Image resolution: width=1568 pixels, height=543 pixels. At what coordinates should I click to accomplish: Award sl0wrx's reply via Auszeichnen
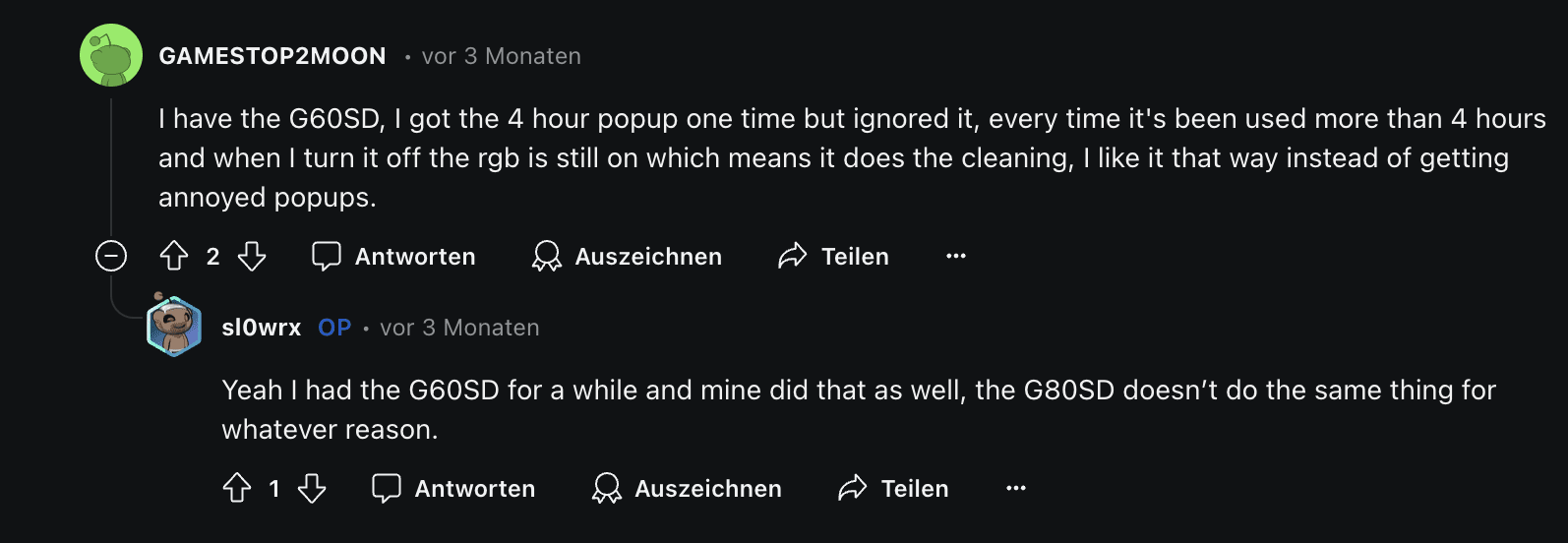click(x=687, y=488)
